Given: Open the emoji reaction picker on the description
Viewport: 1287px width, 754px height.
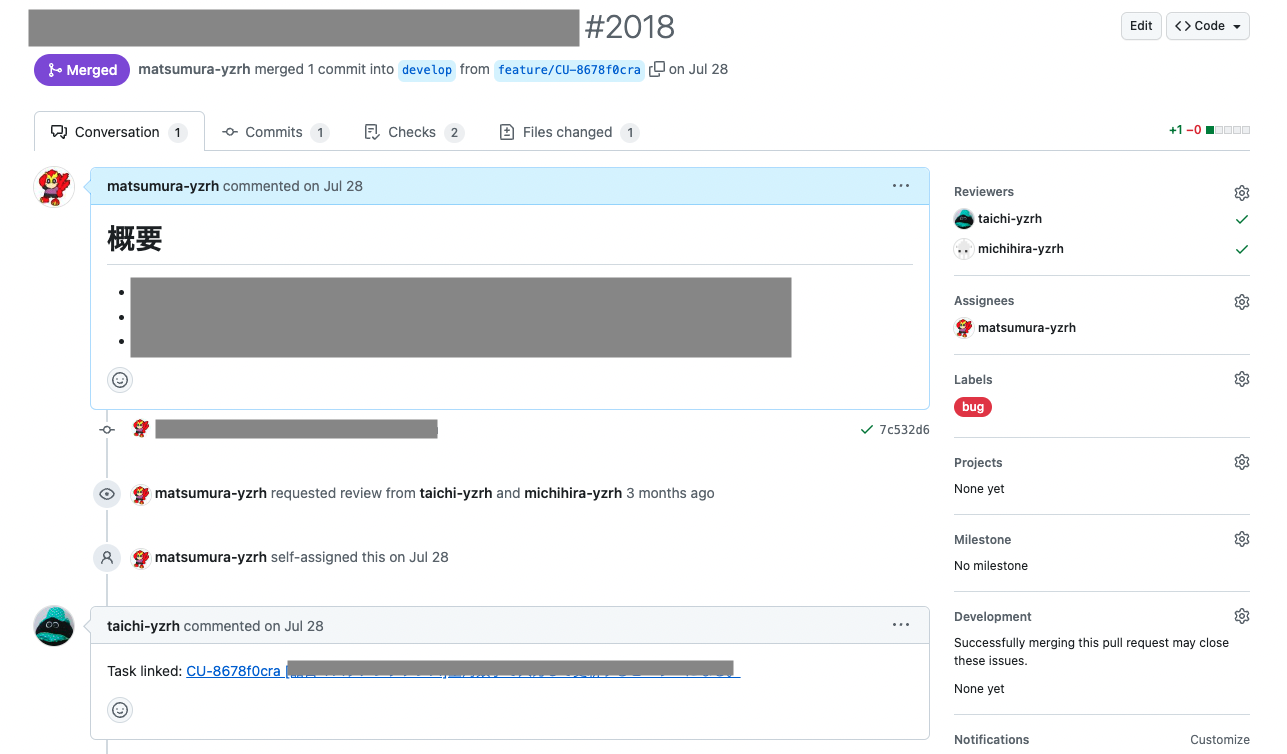Looking at the screenshot, I should click(119, 379).
